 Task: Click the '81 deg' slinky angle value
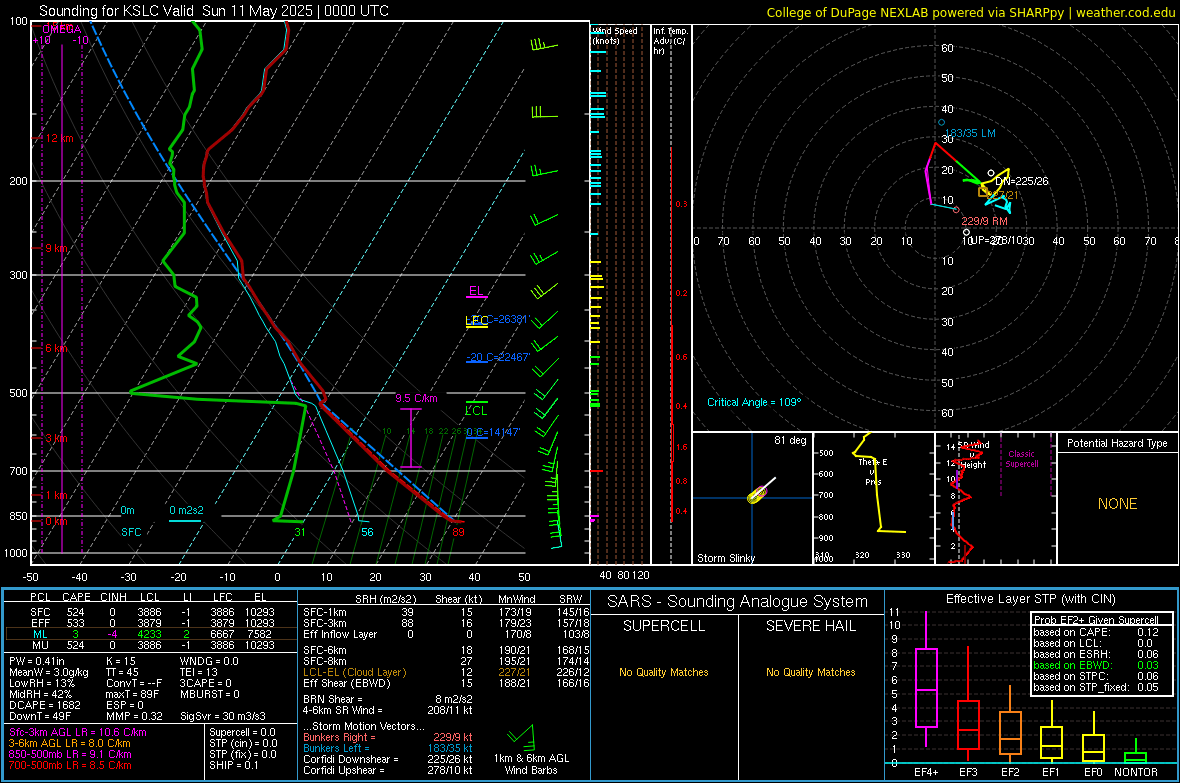tap(790, 440)
